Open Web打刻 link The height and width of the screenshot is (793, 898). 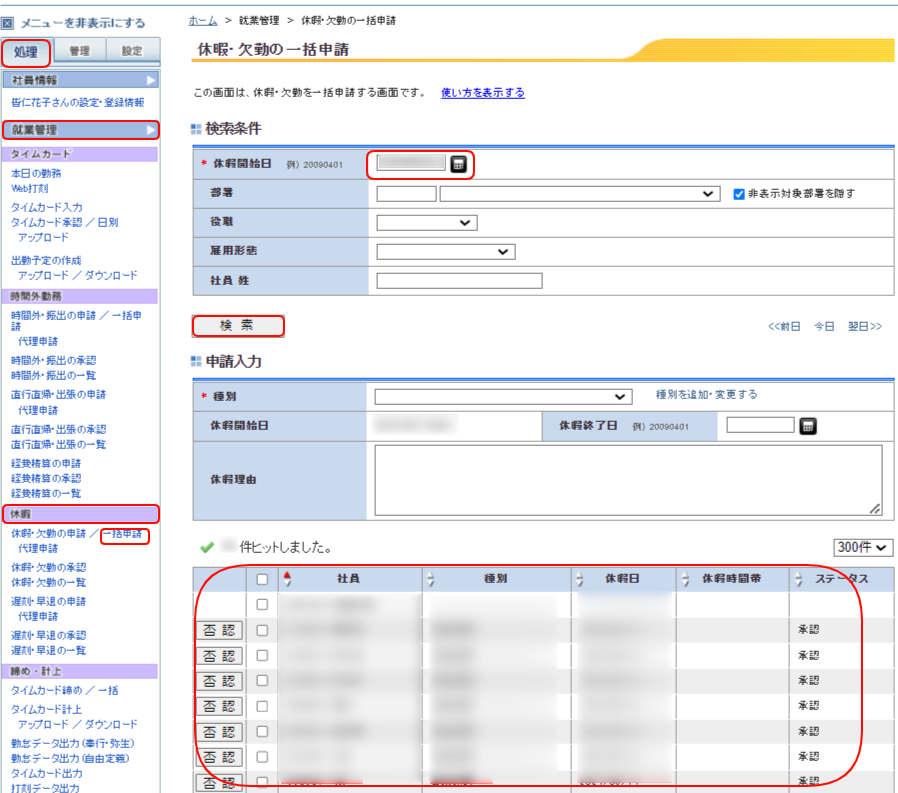(29, 188)
